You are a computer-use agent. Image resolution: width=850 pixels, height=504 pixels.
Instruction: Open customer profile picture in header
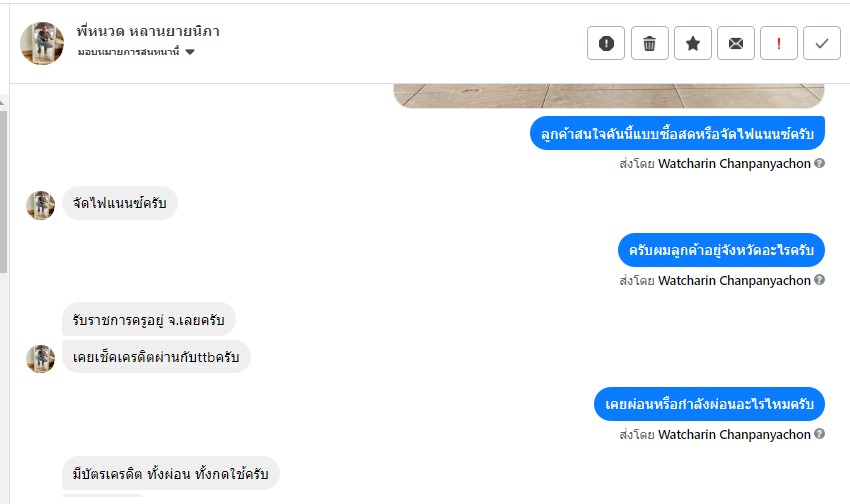pos(42,43)
